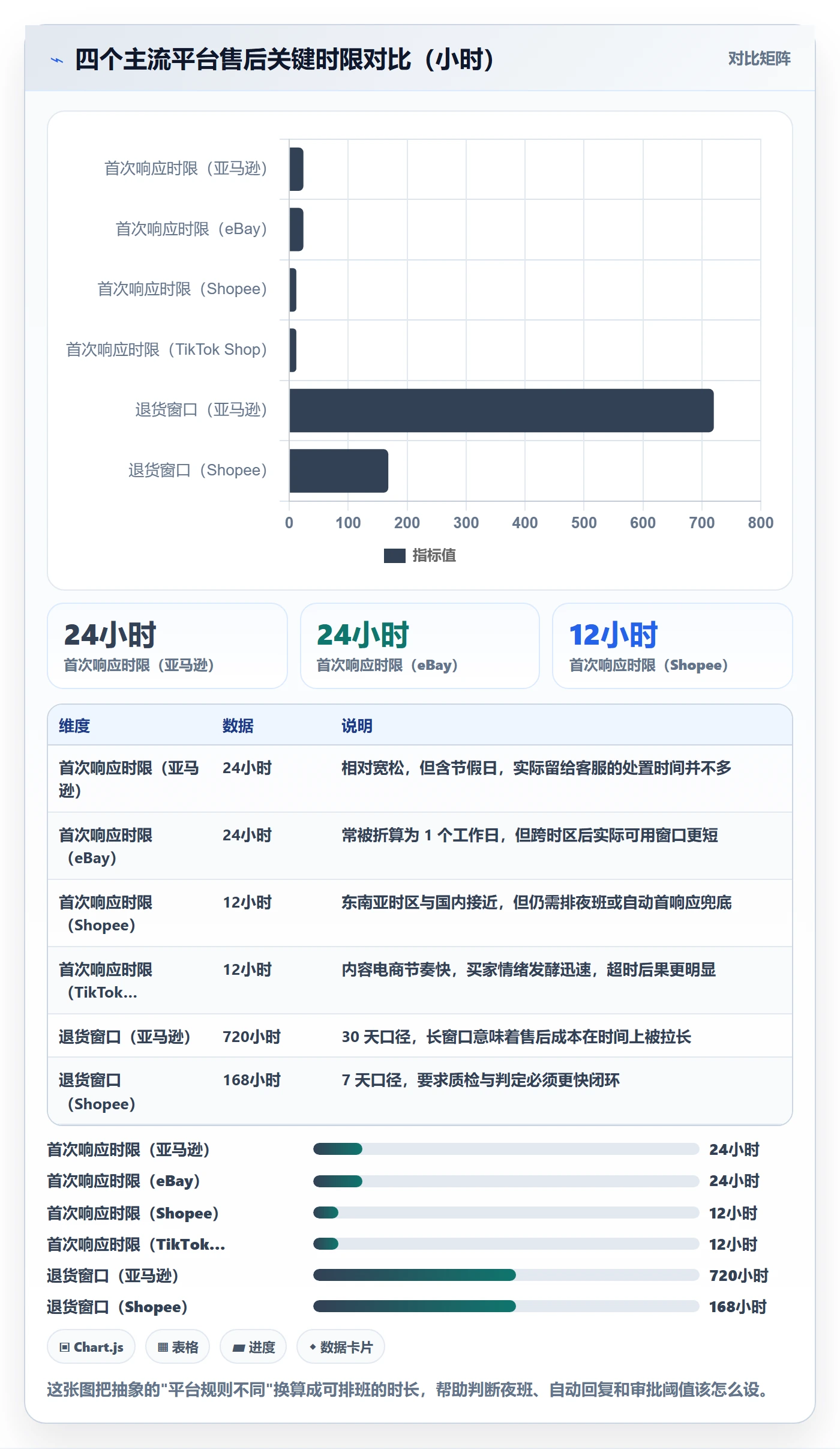840x1449 pixels.
Task: Select the 进度 tag chip
Action: click(x=253, y=1347)
